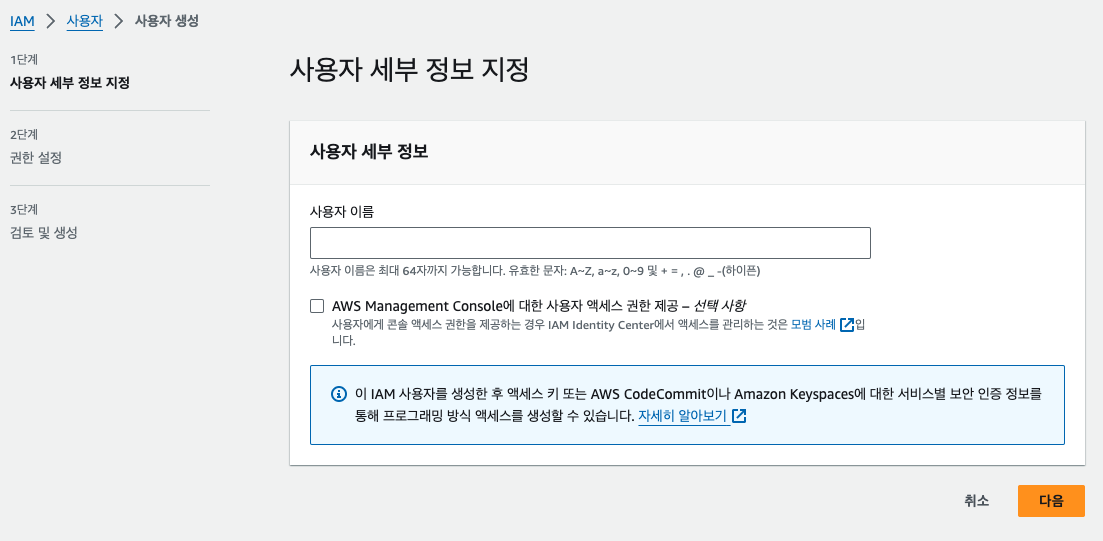Open the 모범 사례 link
Viewport: 1103px width, 541px height.
(x=814, y=325)
